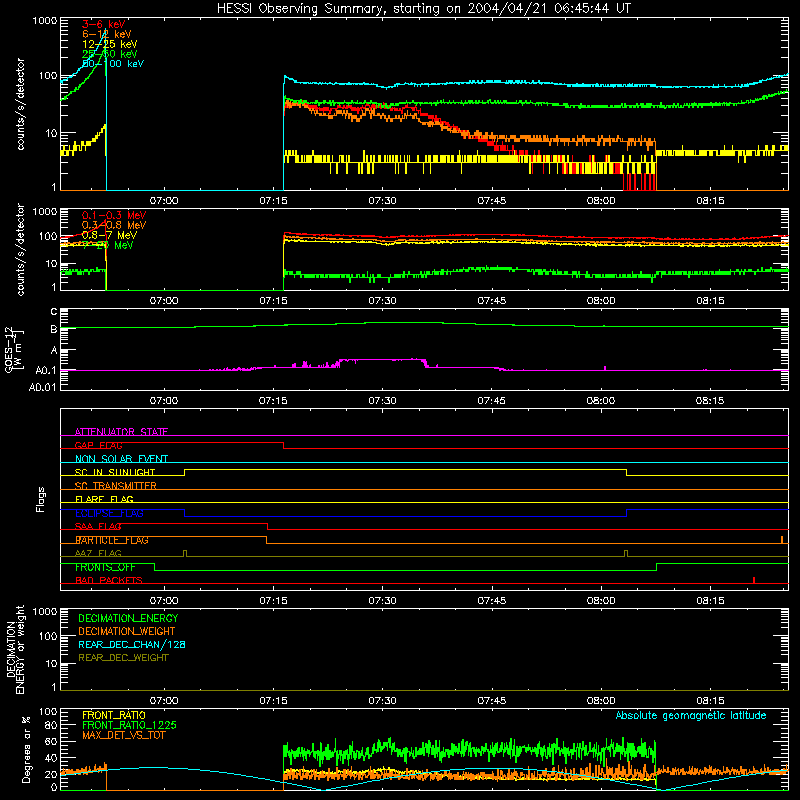The width and height of the screenshot is (800, 800).
Task: Click the Degrees or % axis title
Action: 26,749
